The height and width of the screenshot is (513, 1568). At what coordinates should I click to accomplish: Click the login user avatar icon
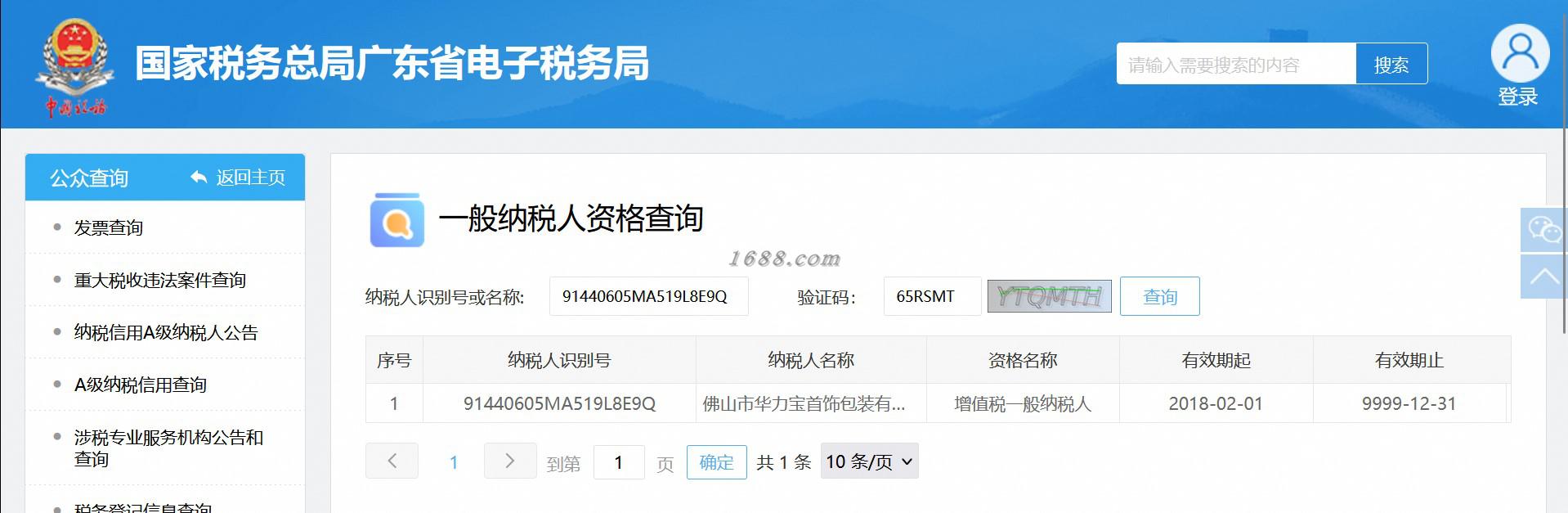tap(1520, 53)
